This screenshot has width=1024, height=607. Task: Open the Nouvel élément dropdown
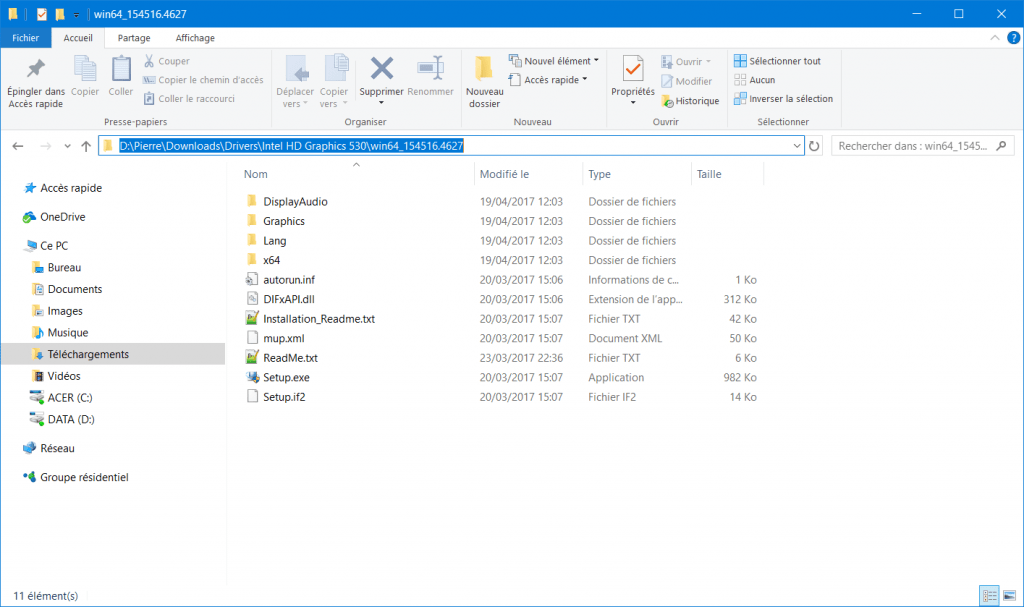(x=554, y=61)
